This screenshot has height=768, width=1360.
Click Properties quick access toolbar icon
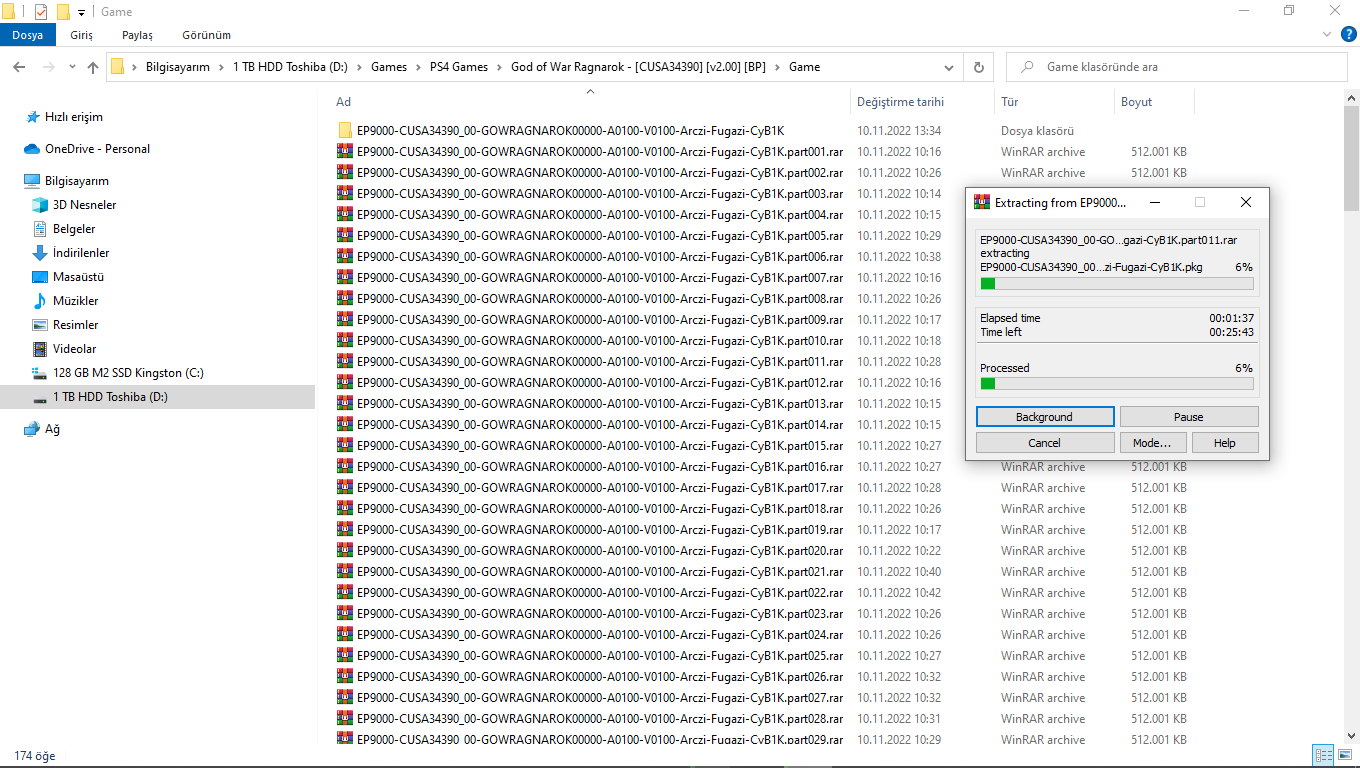[41, 12]
